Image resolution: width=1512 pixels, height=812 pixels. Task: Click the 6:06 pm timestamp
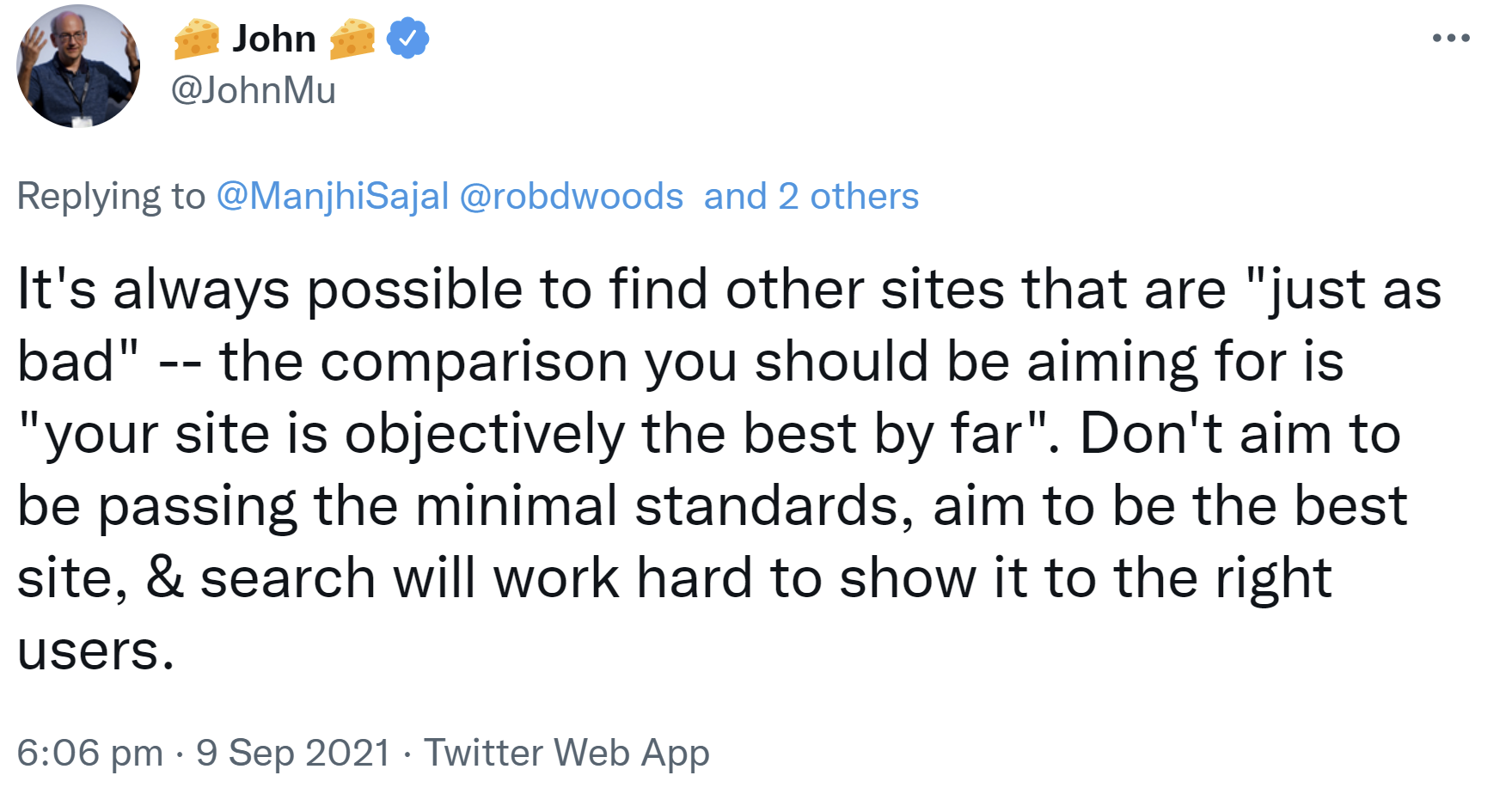[89, 753]
